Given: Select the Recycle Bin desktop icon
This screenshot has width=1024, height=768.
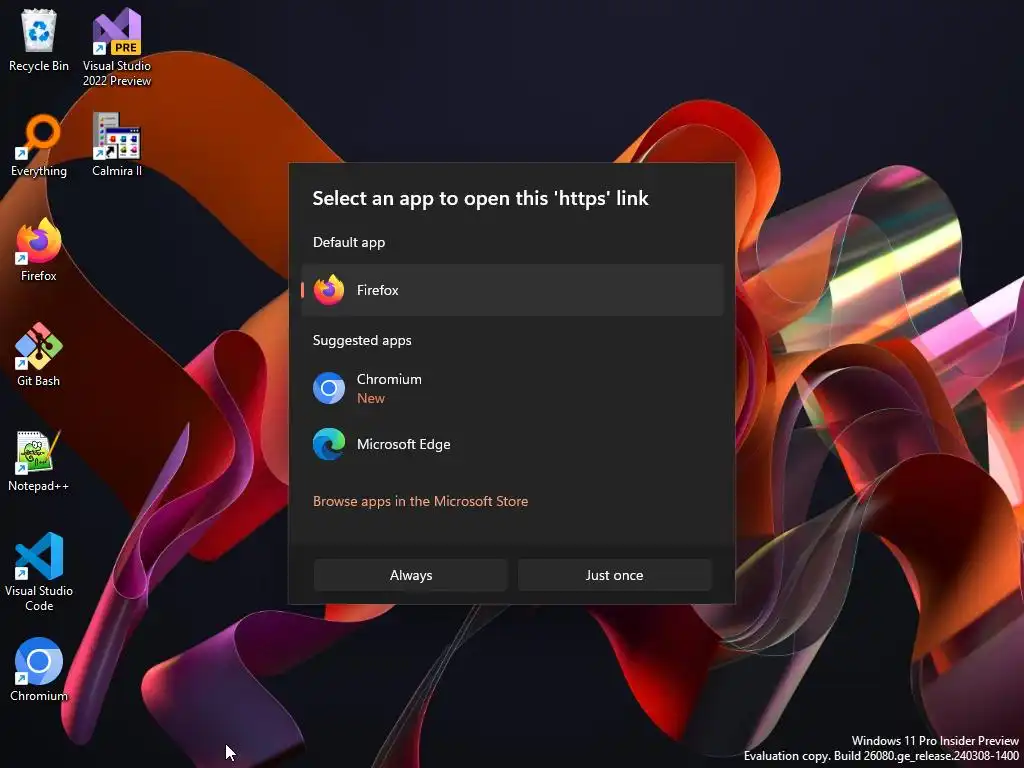Looking at the screenshot, I should click(39, 40).
